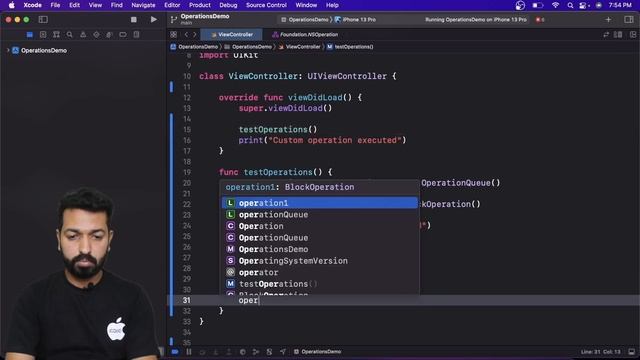Click Step over in debug bar
This screenshot has height=360, width=640.
[202, 351]
